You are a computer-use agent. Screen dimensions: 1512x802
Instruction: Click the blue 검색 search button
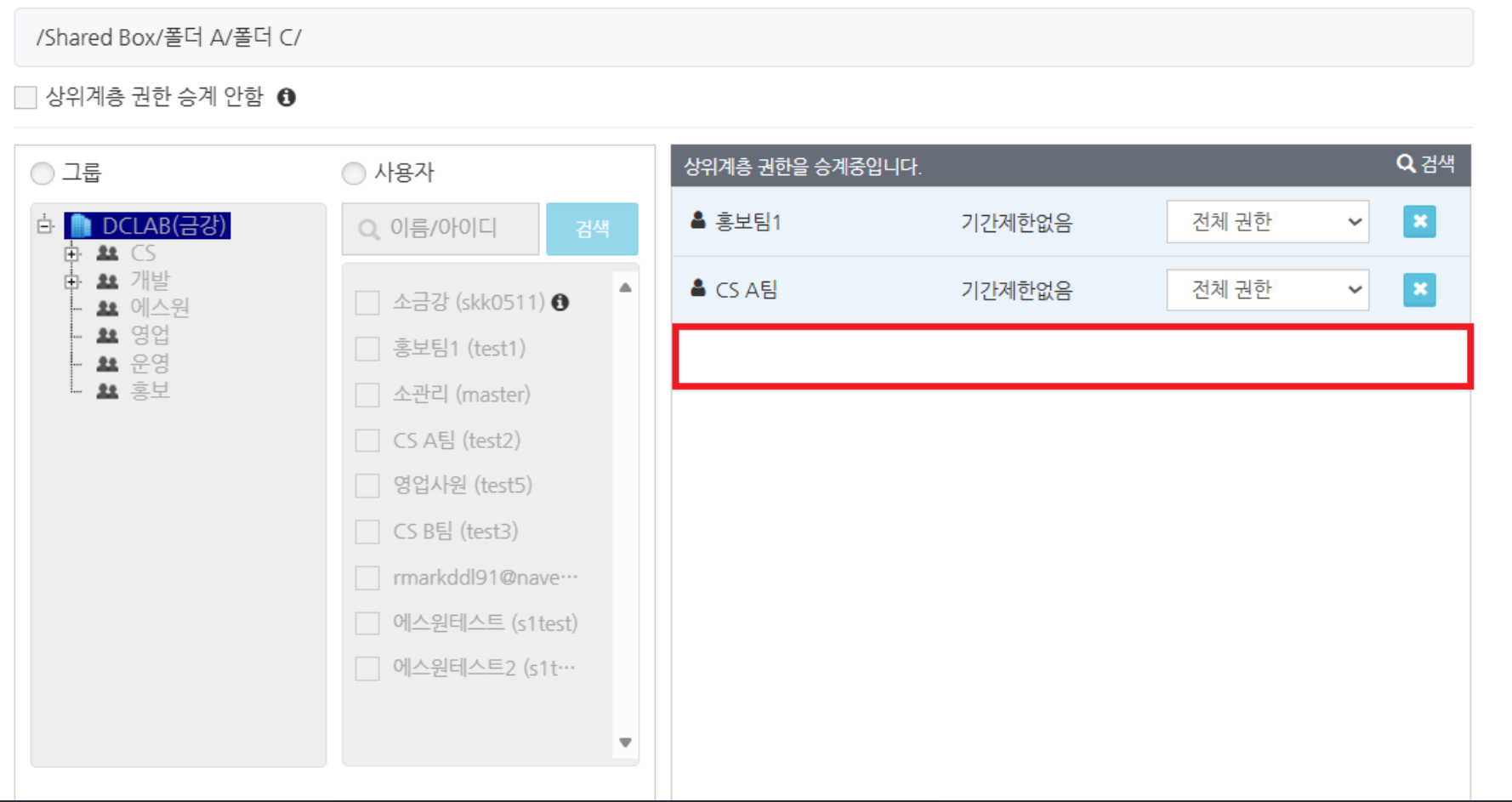point(592,229)
